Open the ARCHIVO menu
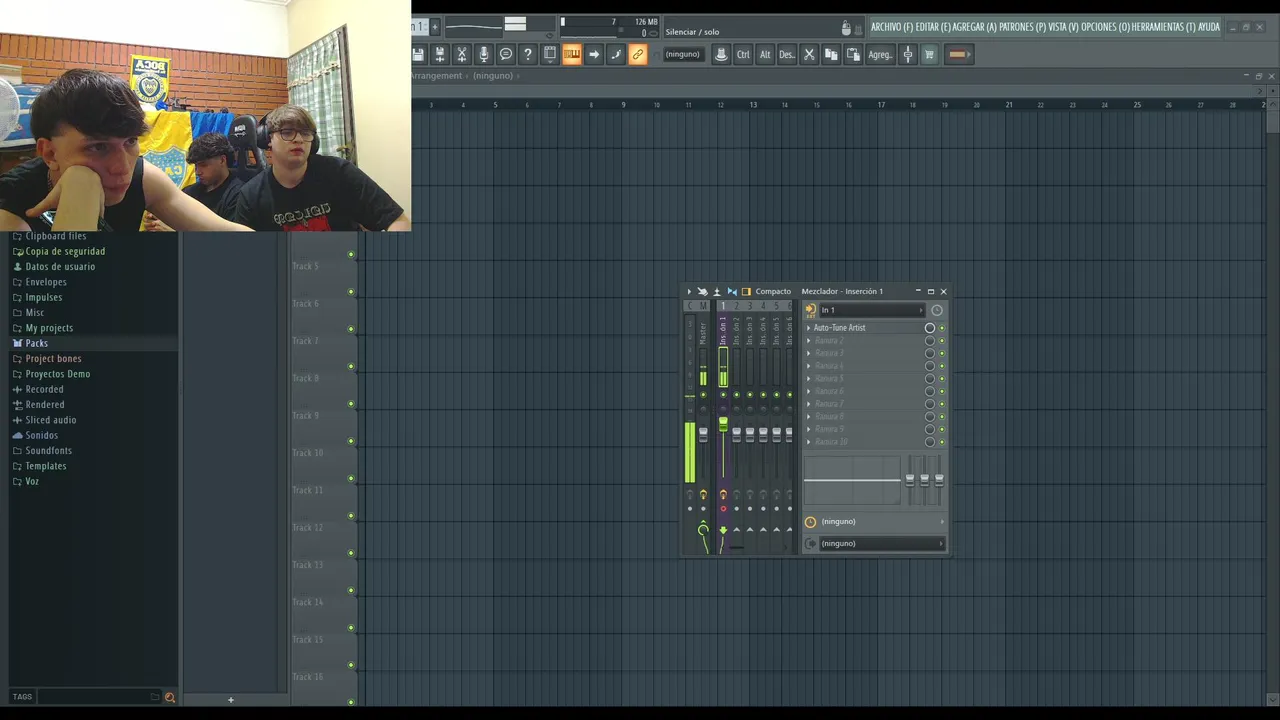Screen dimensions: 1280x720 click(892, 27)
